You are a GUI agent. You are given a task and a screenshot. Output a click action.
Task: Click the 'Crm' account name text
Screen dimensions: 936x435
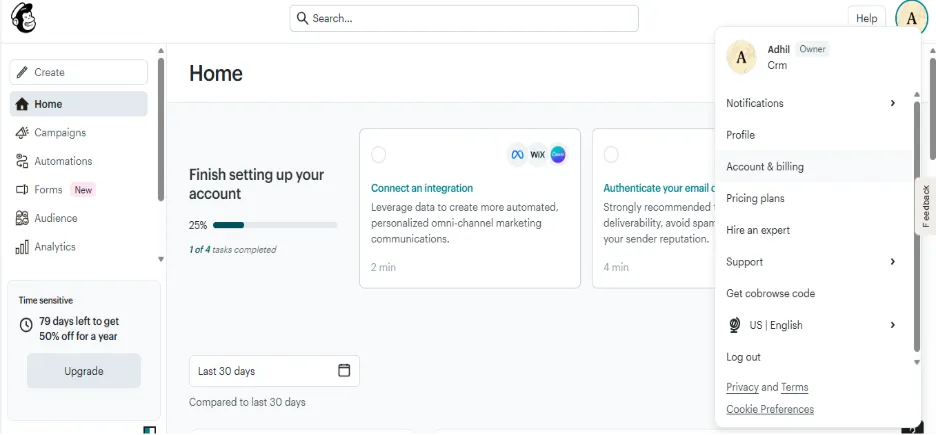(777, 65)
